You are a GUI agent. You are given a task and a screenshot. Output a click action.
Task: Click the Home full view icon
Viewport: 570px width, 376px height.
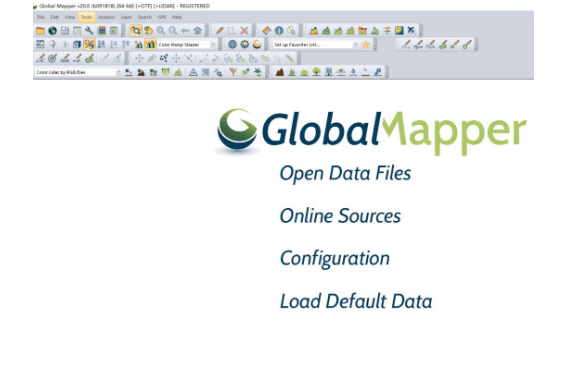point(197,31)
